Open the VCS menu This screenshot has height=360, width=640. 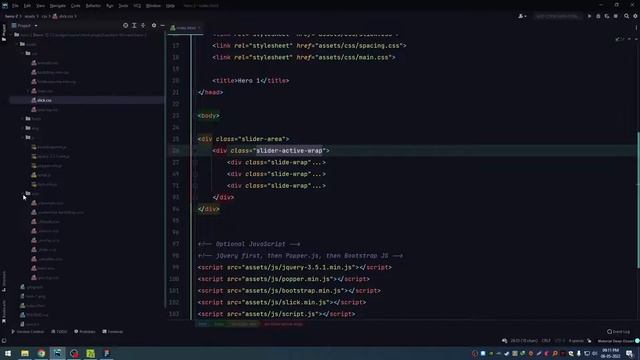(x=137, y=6)
